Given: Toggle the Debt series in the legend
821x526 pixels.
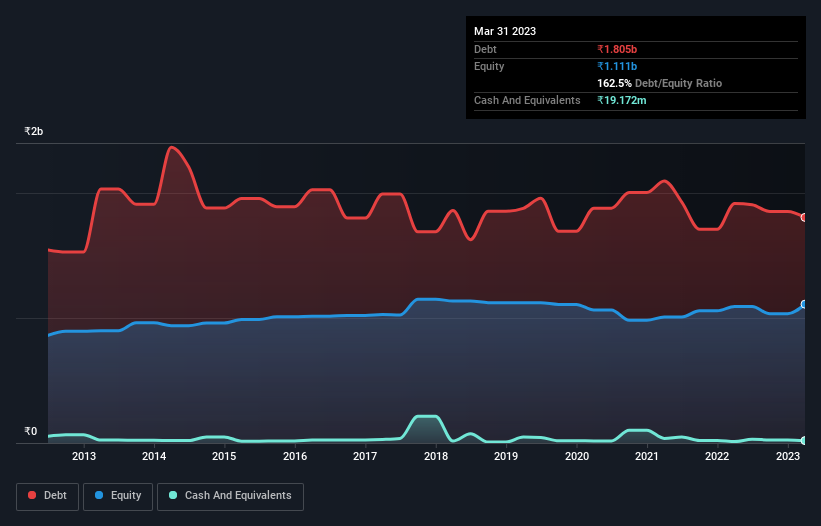Looking at the screenshot, I should point(48,496).
